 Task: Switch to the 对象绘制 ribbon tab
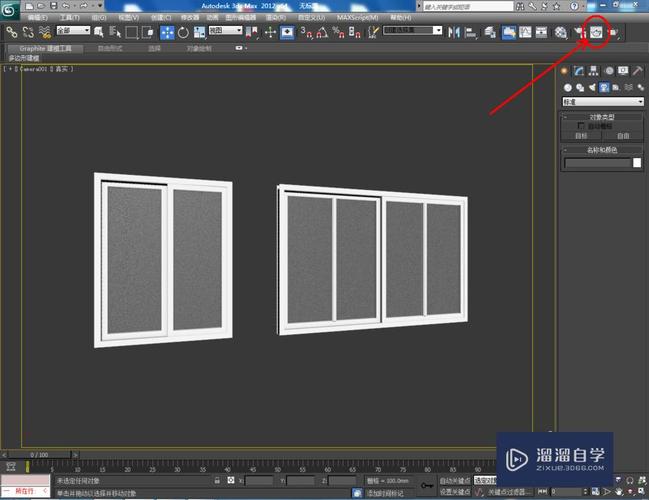point(199,48)
